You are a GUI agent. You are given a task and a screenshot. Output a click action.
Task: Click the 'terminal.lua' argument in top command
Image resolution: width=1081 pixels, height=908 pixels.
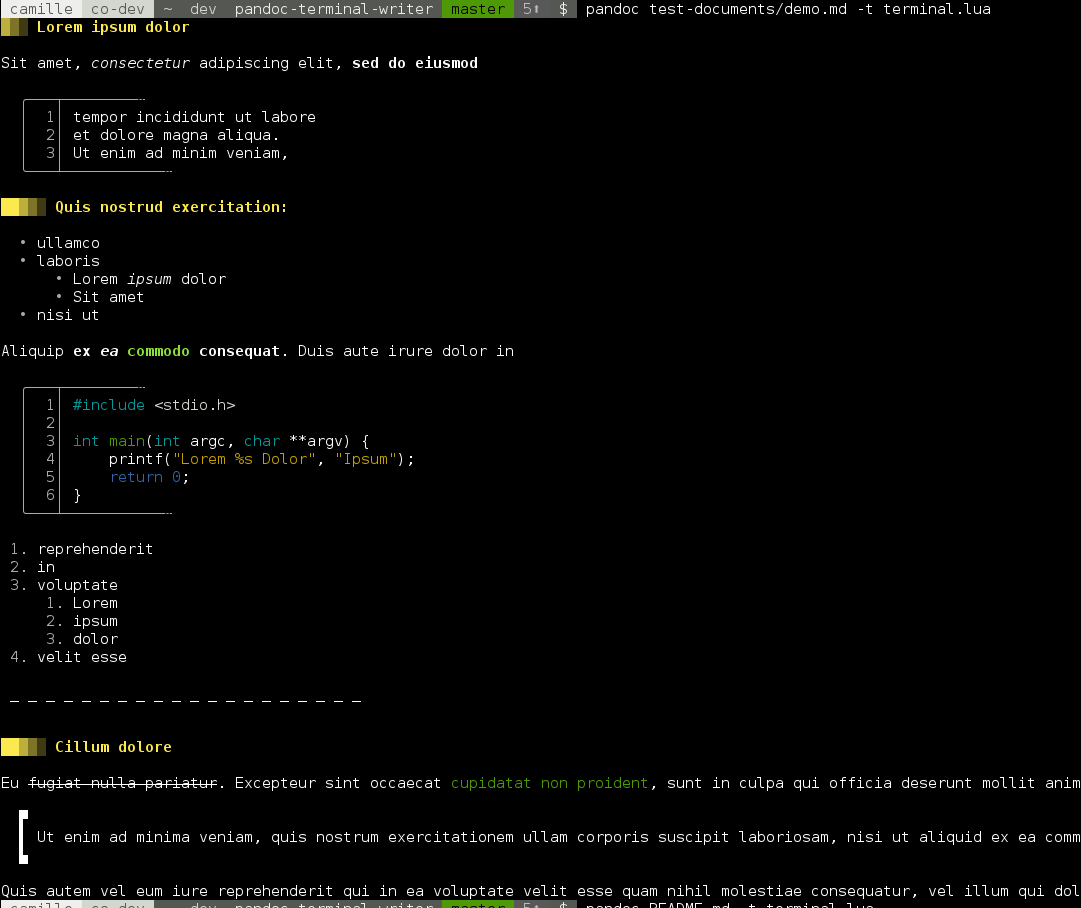pos(937,9)
